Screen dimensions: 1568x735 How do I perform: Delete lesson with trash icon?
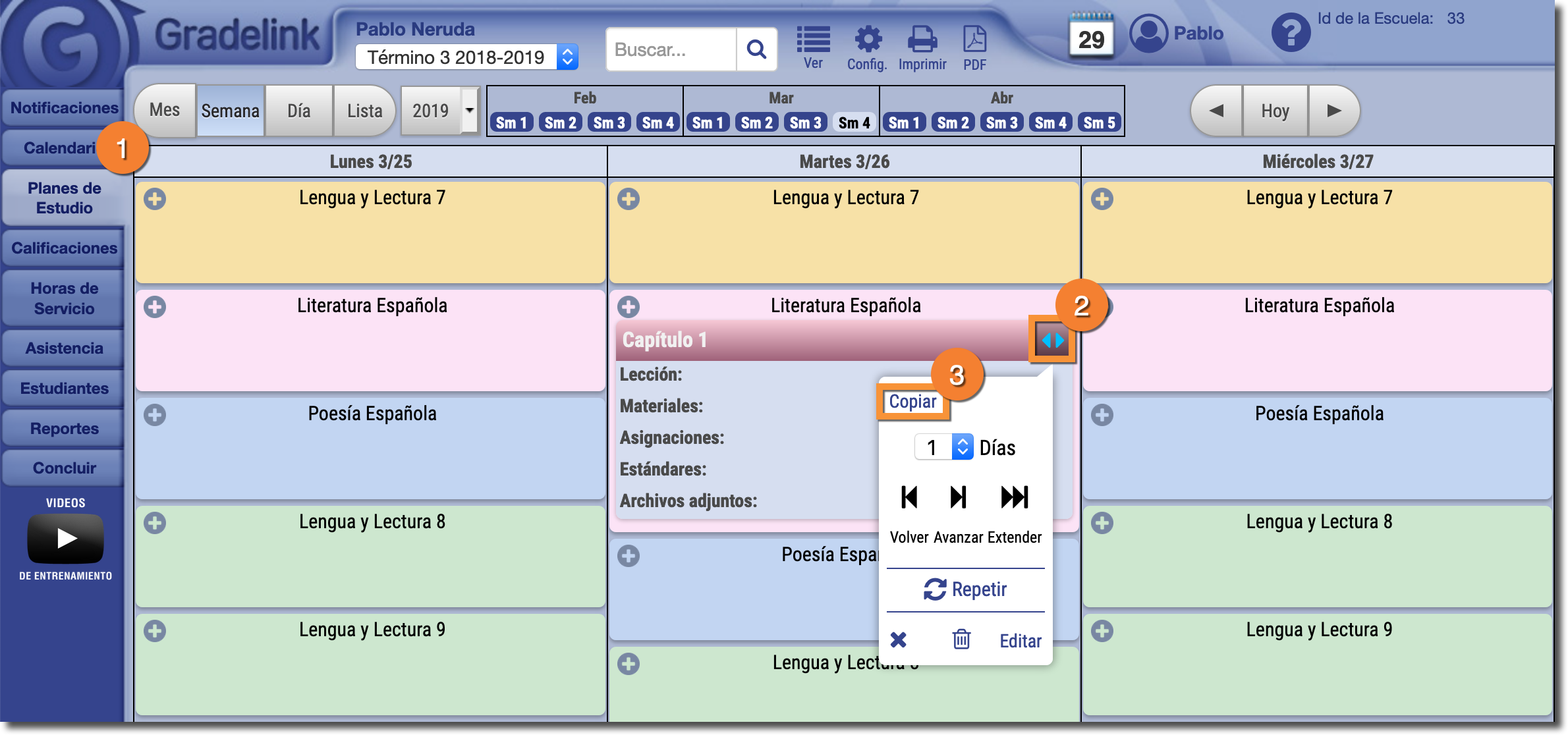pos(961,640)
